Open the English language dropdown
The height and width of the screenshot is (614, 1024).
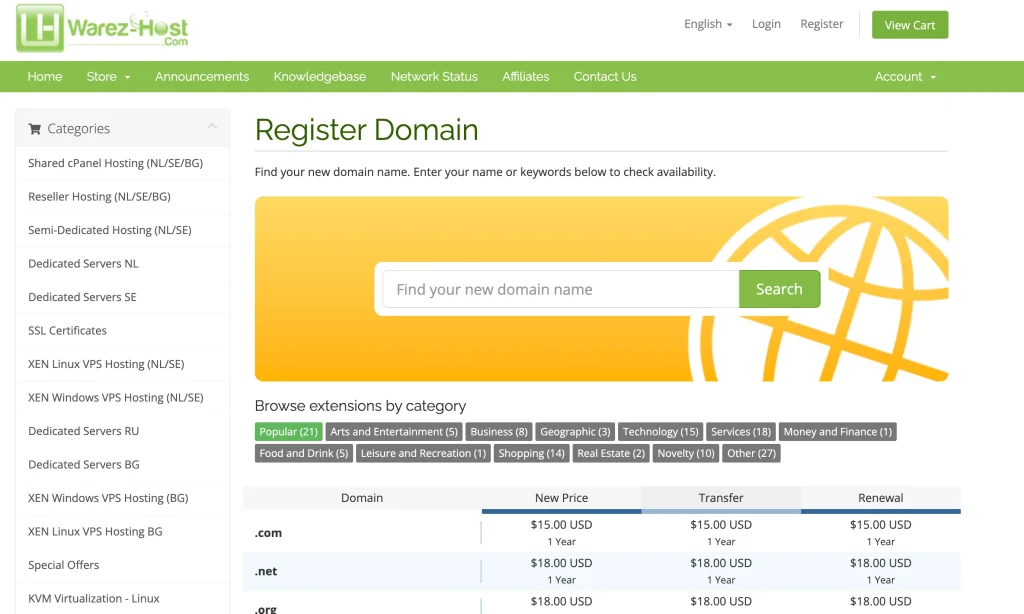pyautogui.click(x=707, y=23)
